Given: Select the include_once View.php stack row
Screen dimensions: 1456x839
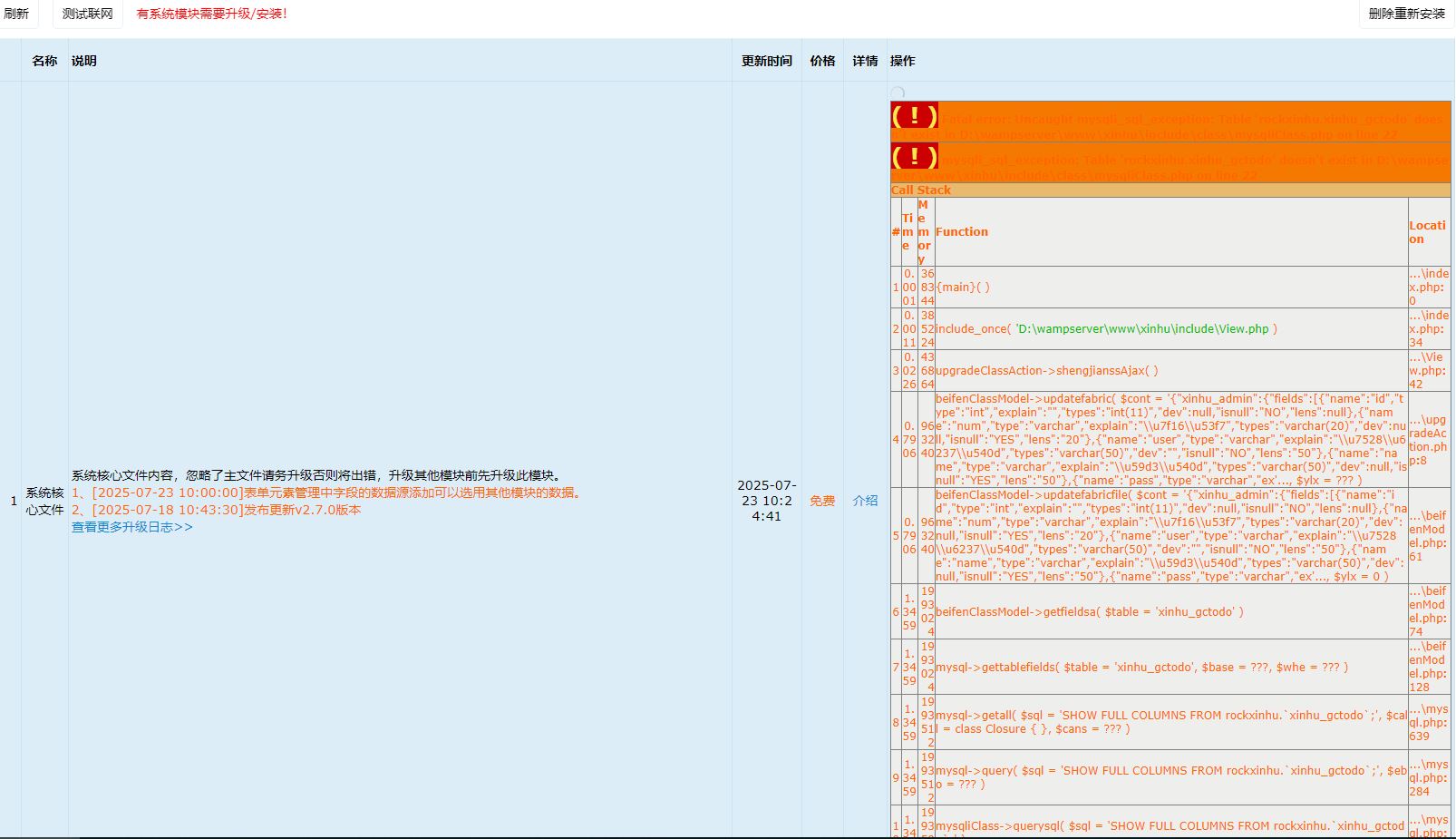Looking at the screenshot, I should click(1106, 329).
